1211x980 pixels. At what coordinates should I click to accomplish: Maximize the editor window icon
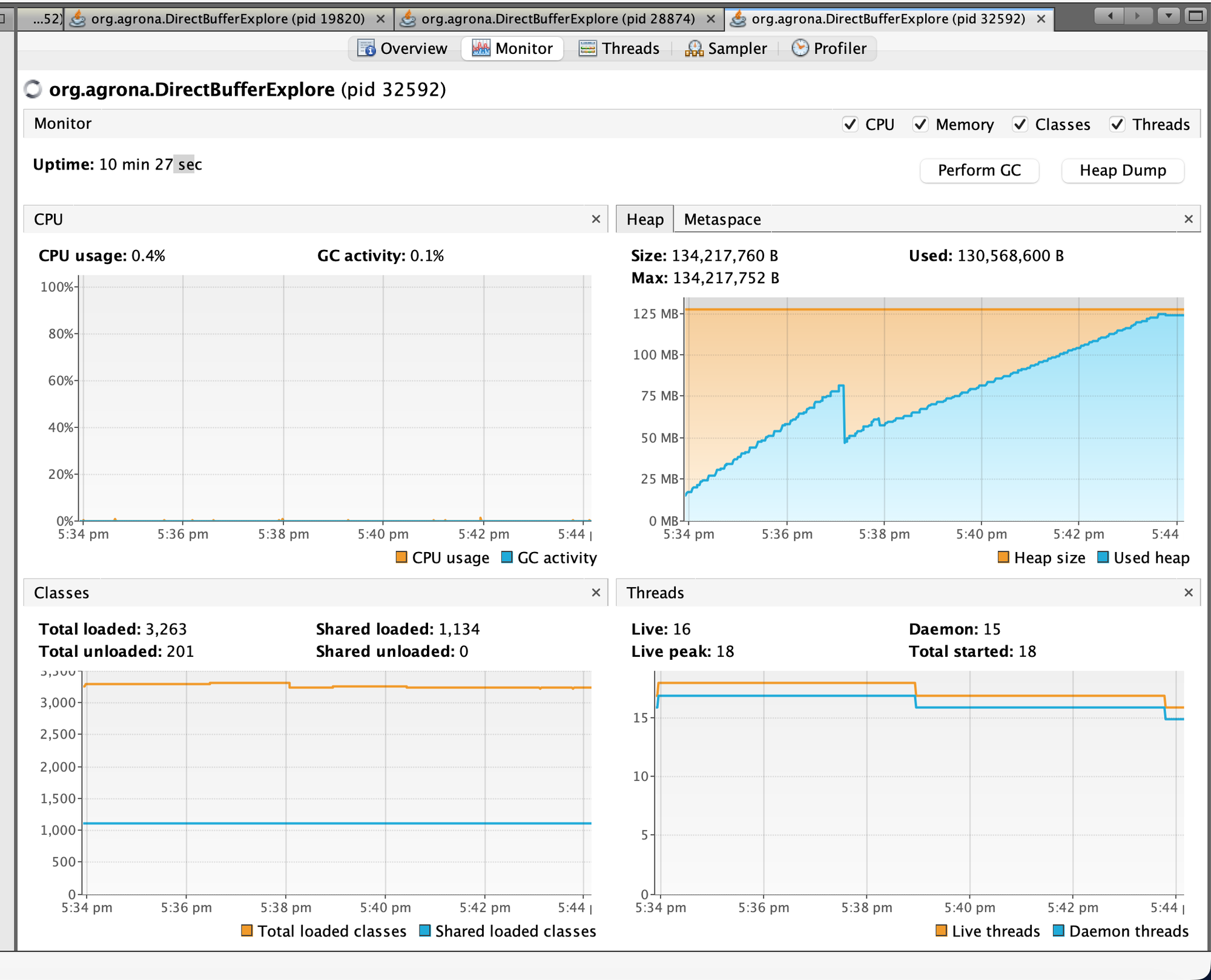tap(1196, 16)
